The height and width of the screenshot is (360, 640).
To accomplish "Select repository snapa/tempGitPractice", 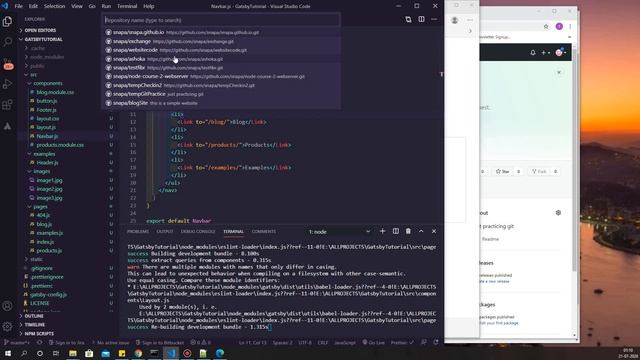I will pyautogui.click(x=221, y=94).
